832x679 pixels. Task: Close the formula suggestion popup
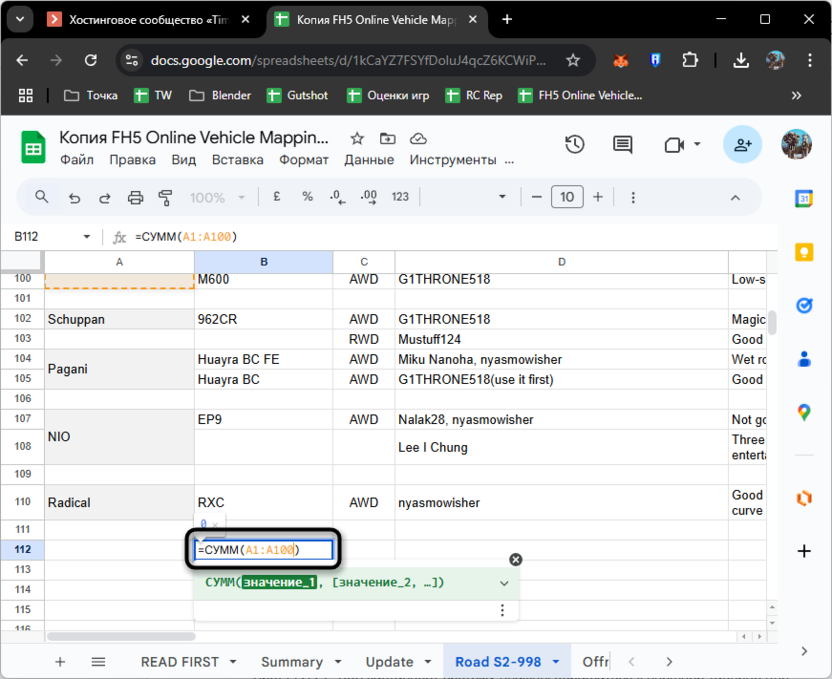515,560
